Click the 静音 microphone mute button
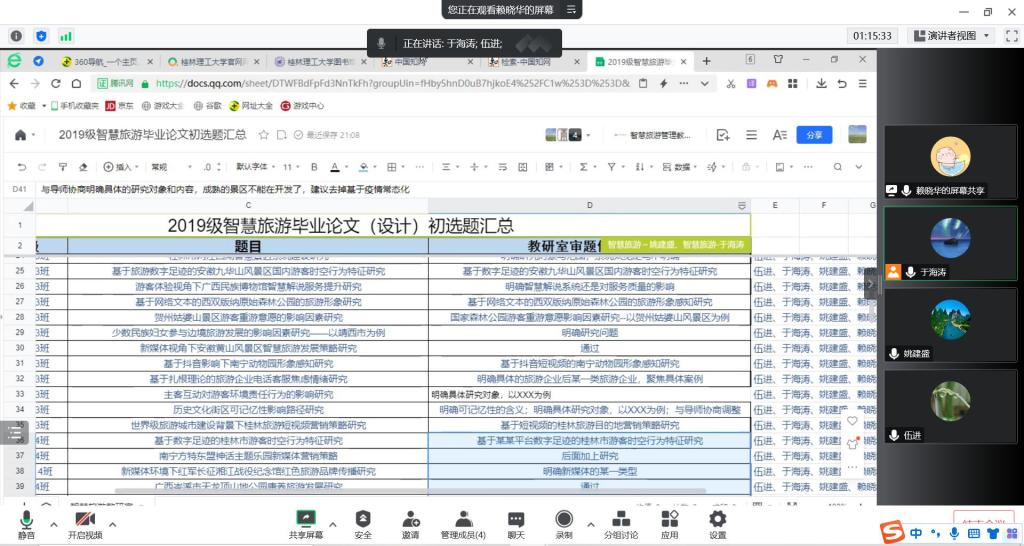Image resolution: width=1024 pixels, height=546 pixels. pos(26,520)
